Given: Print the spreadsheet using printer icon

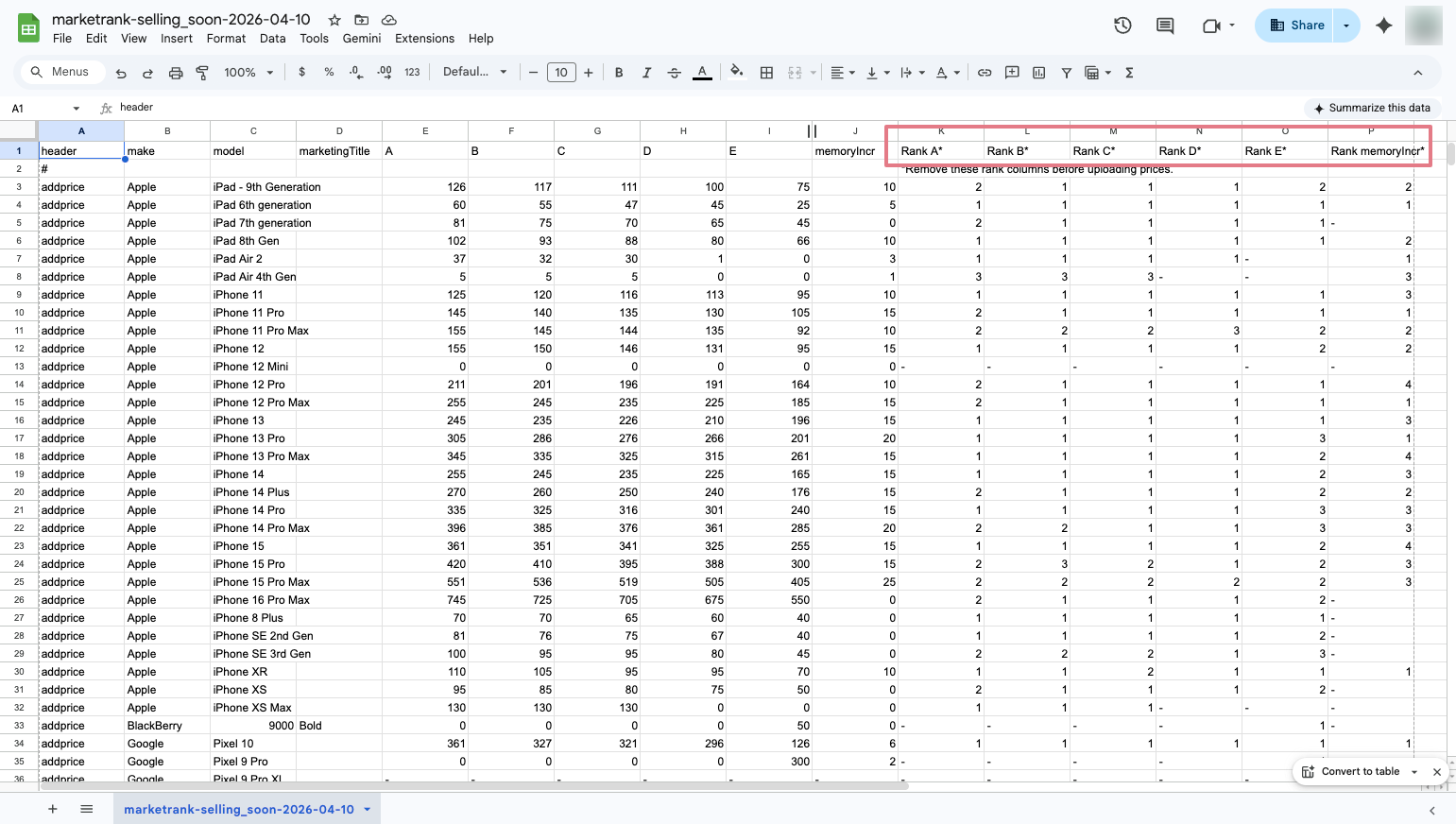Looking at the screenshot, I should [175, 73].
